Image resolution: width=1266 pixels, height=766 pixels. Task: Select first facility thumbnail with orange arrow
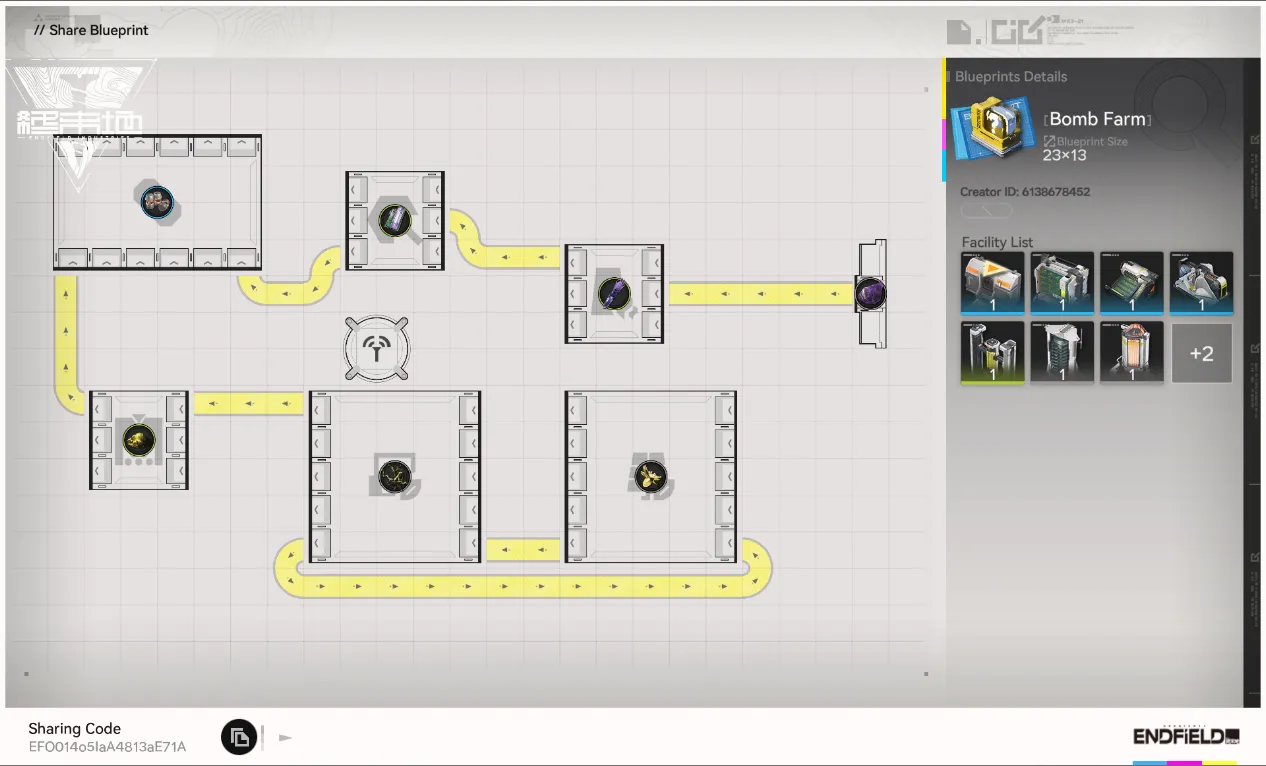point(992,283)
